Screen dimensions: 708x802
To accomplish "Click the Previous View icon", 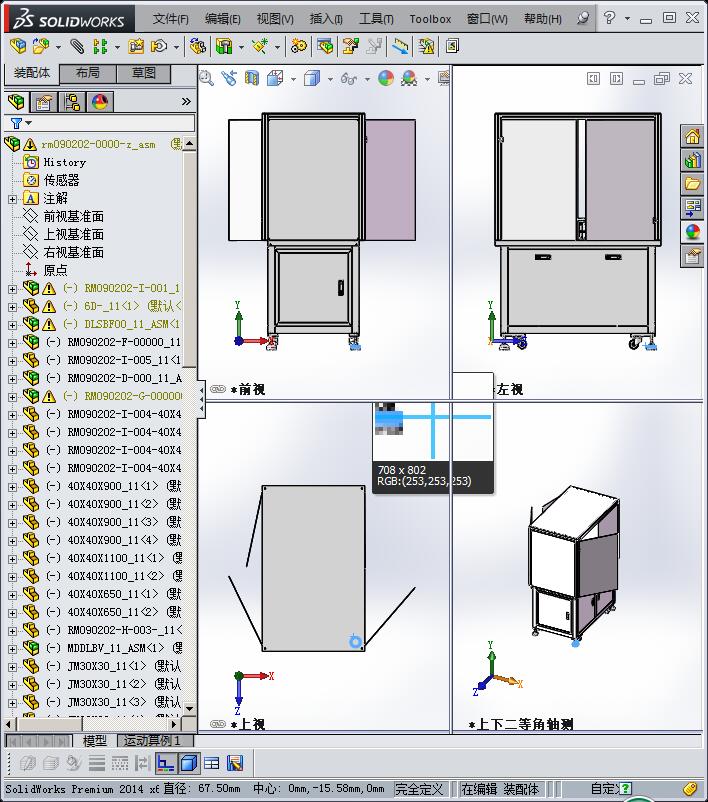I will coord(229,78).
